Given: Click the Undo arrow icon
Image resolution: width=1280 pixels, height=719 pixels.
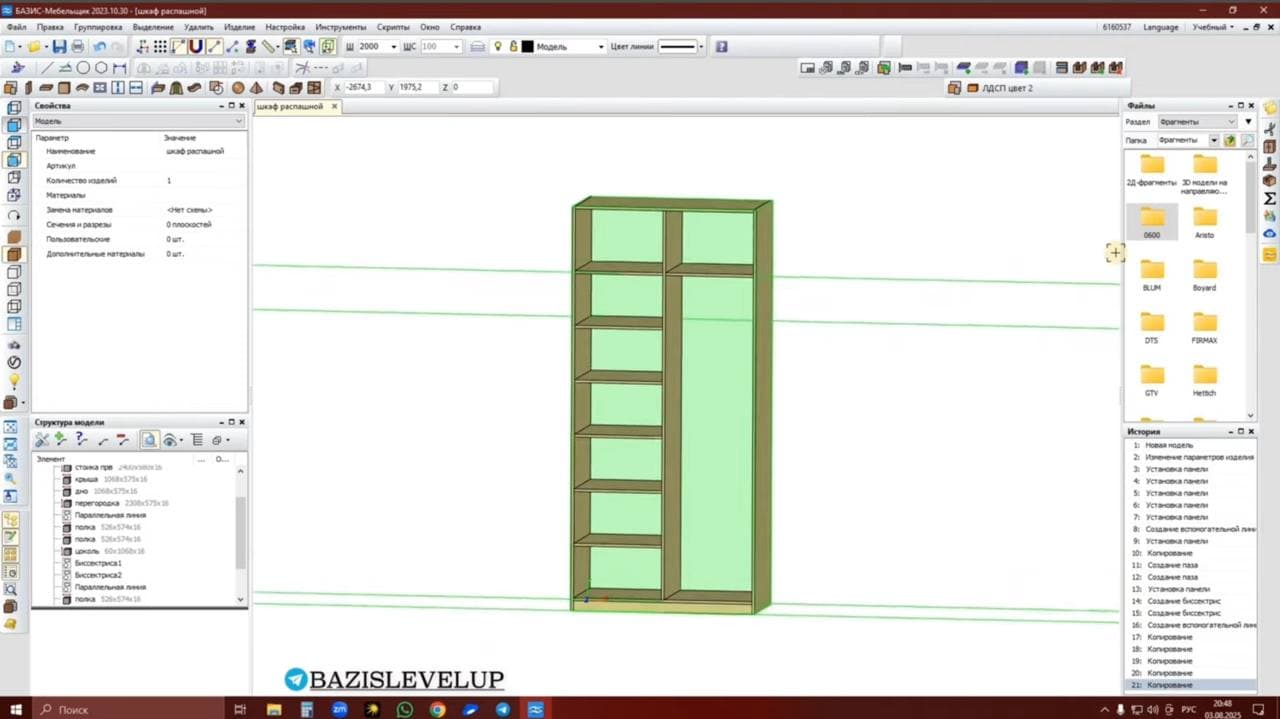Looking at the screenshot, I should click(x=100, y=46).
